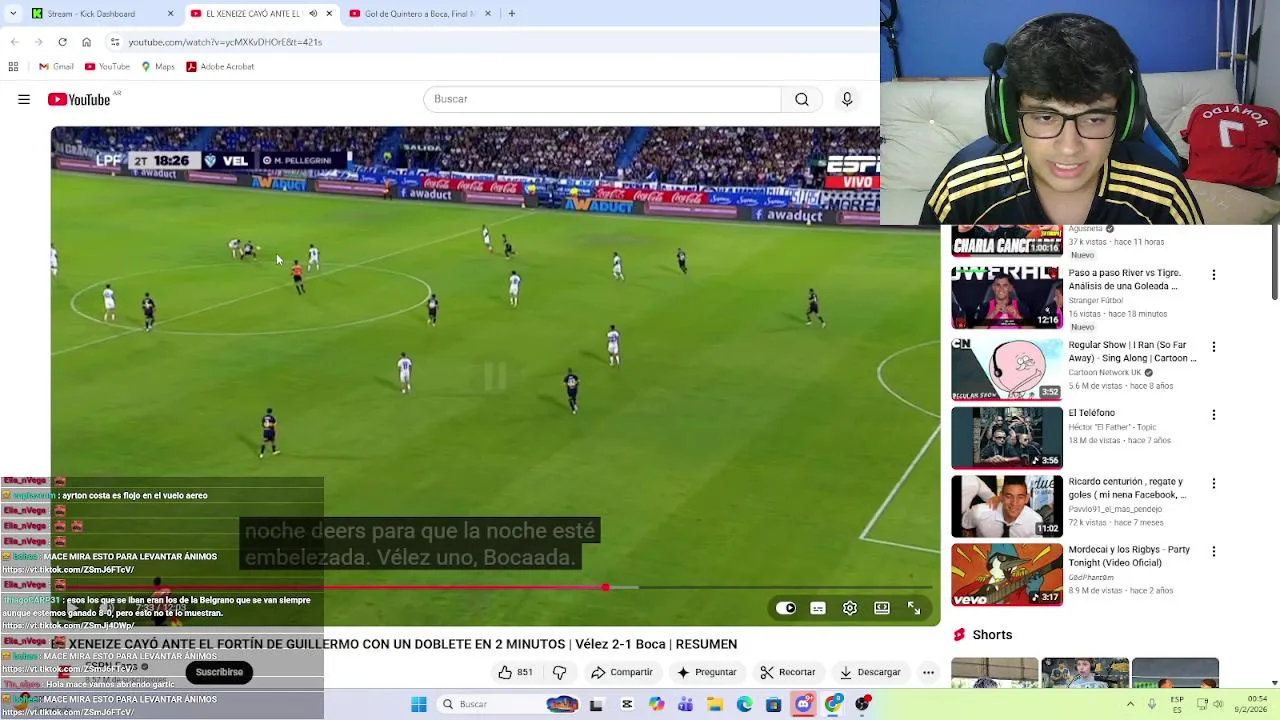Screen dimensions: 1280x720
Task: Click the address bar URL
Action: tap(225, 42)
